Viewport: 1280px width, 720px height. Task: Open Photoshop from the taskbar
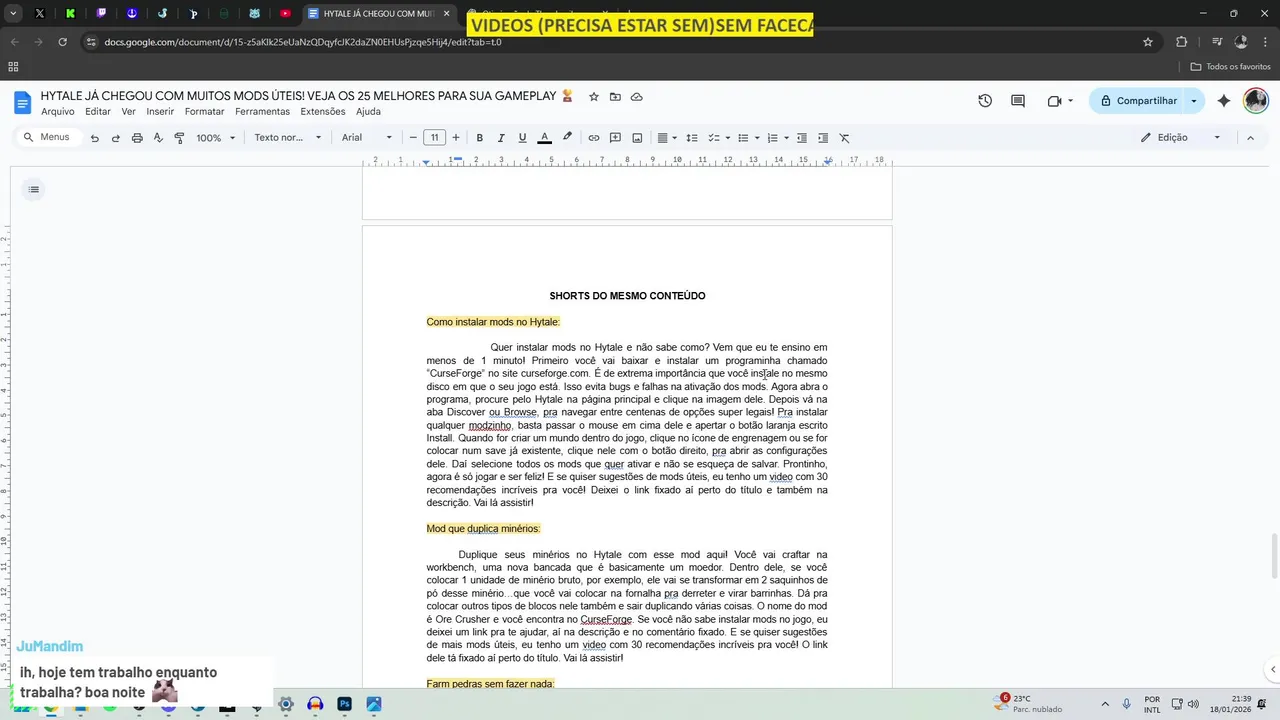coord(344,704)
